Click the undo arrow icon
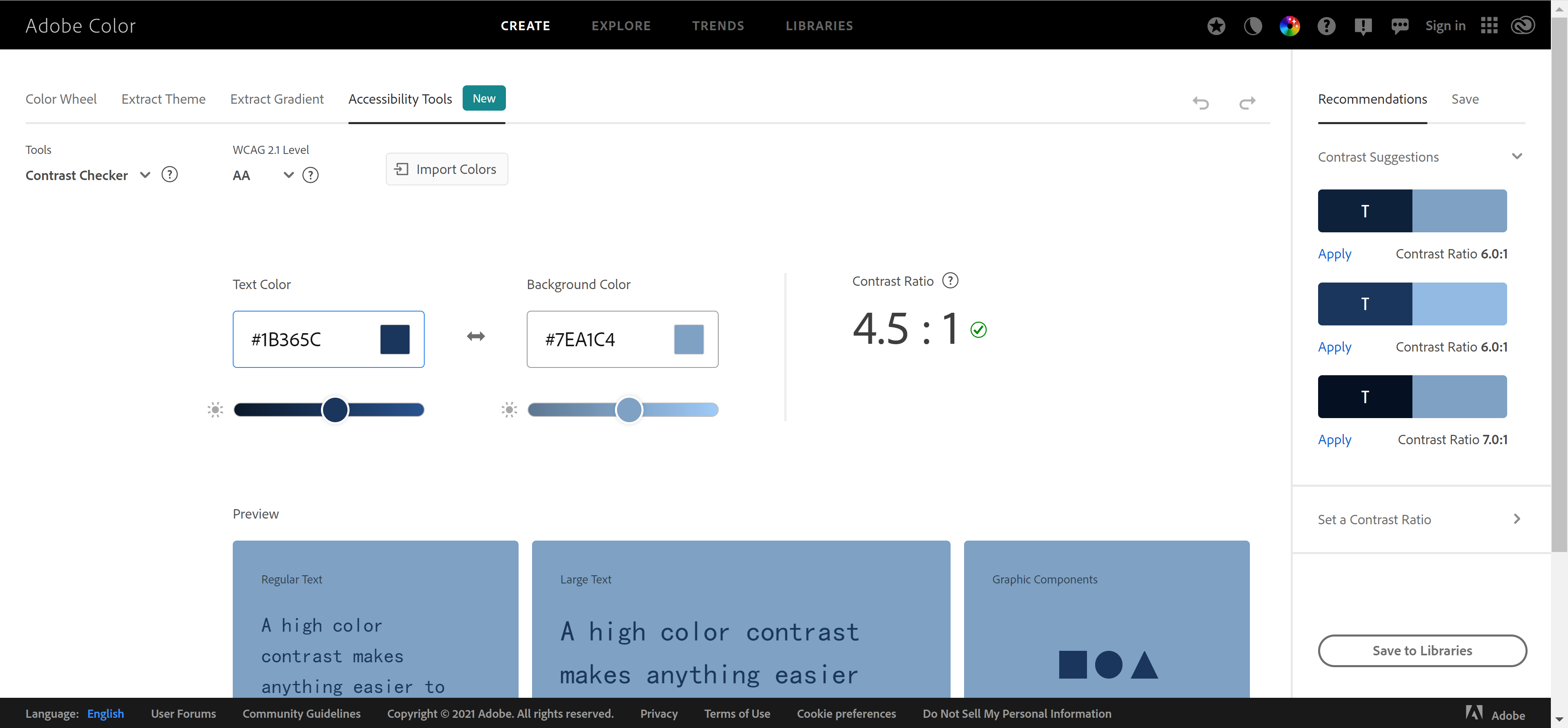The height and width of the screenshot is (728, 1568). tap(1200, 102)
